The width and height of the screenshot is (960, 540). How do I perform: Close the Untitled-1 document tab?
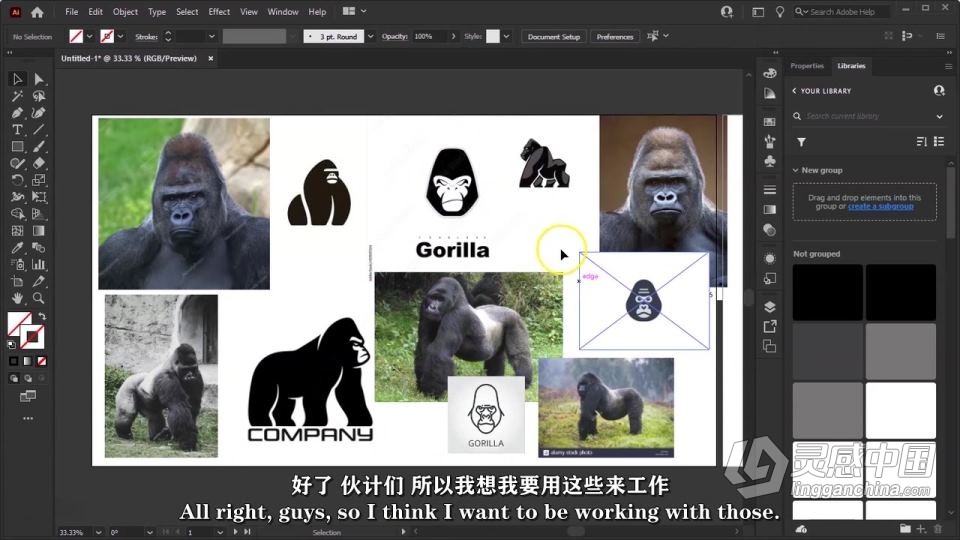click(x=211, y=59)
